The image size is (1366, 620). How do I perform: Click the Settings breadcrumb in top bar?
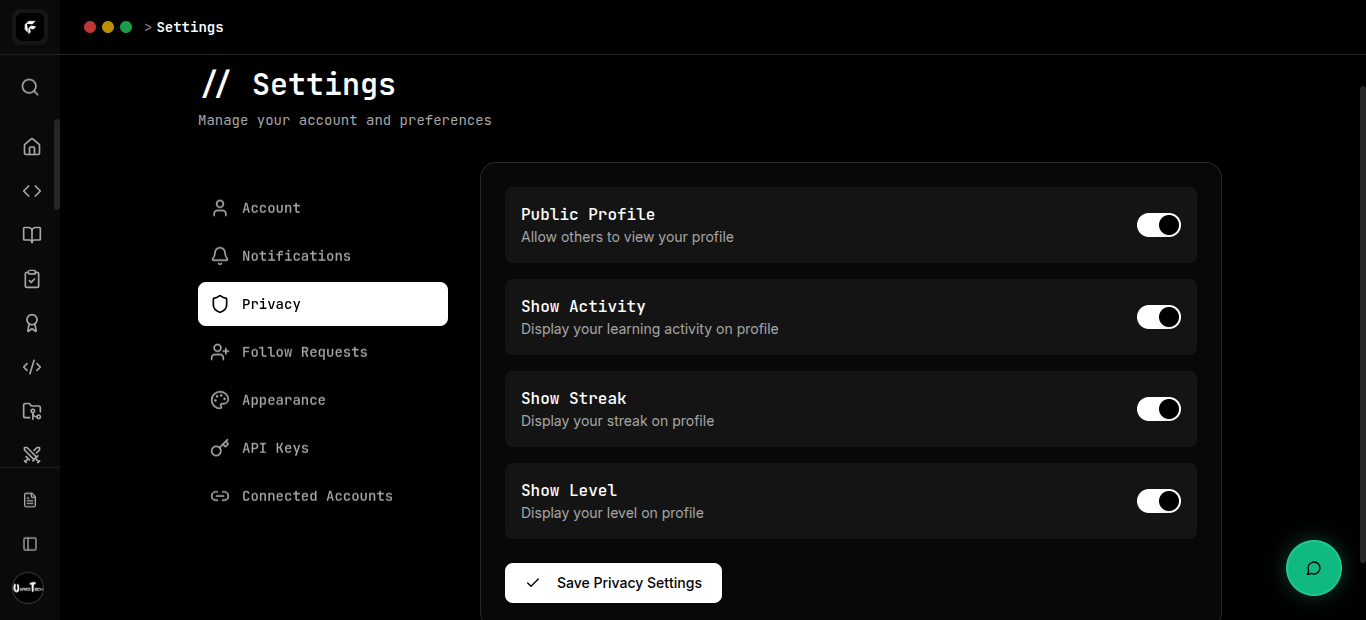click(x=190, y=27)
